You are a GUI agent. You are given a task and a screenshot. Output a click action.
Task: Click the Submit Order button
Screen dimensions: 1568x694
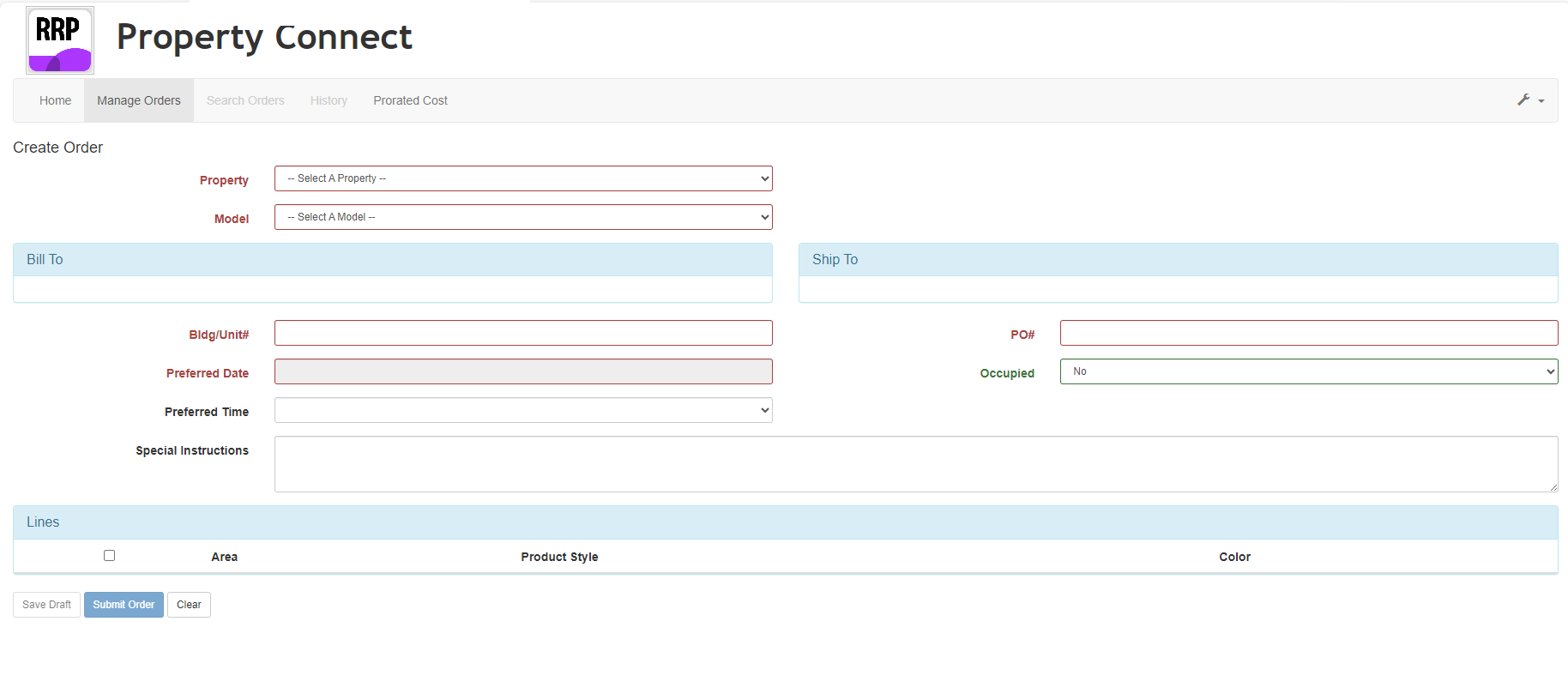coord(124,605)
